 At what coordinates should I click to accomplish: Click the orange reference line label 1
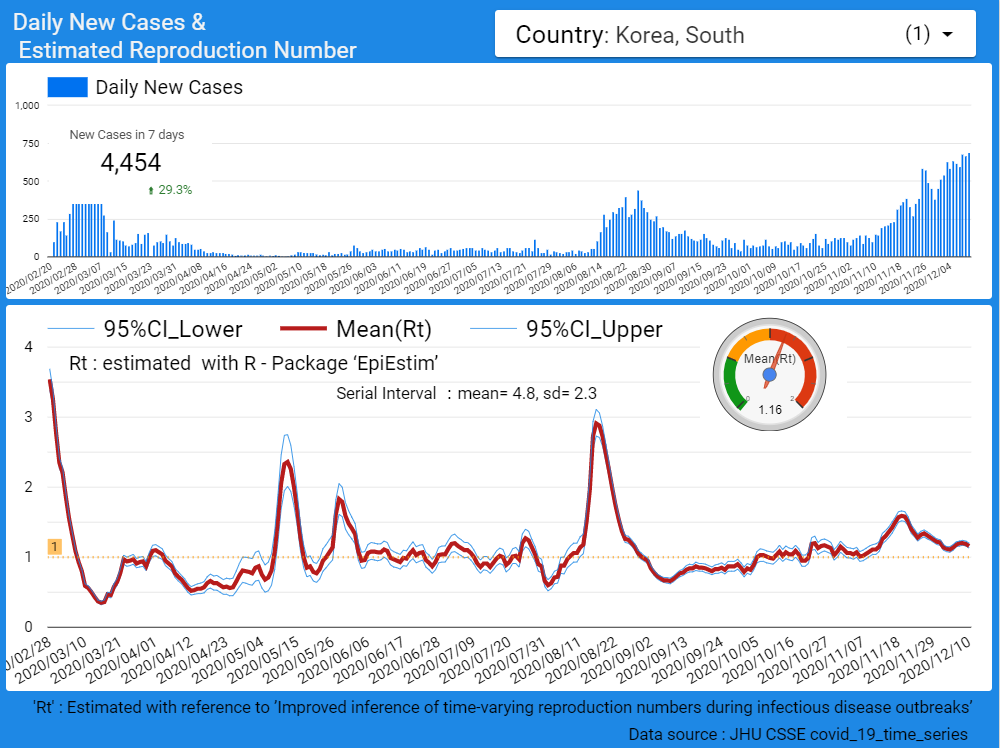[x=55, y=546]
